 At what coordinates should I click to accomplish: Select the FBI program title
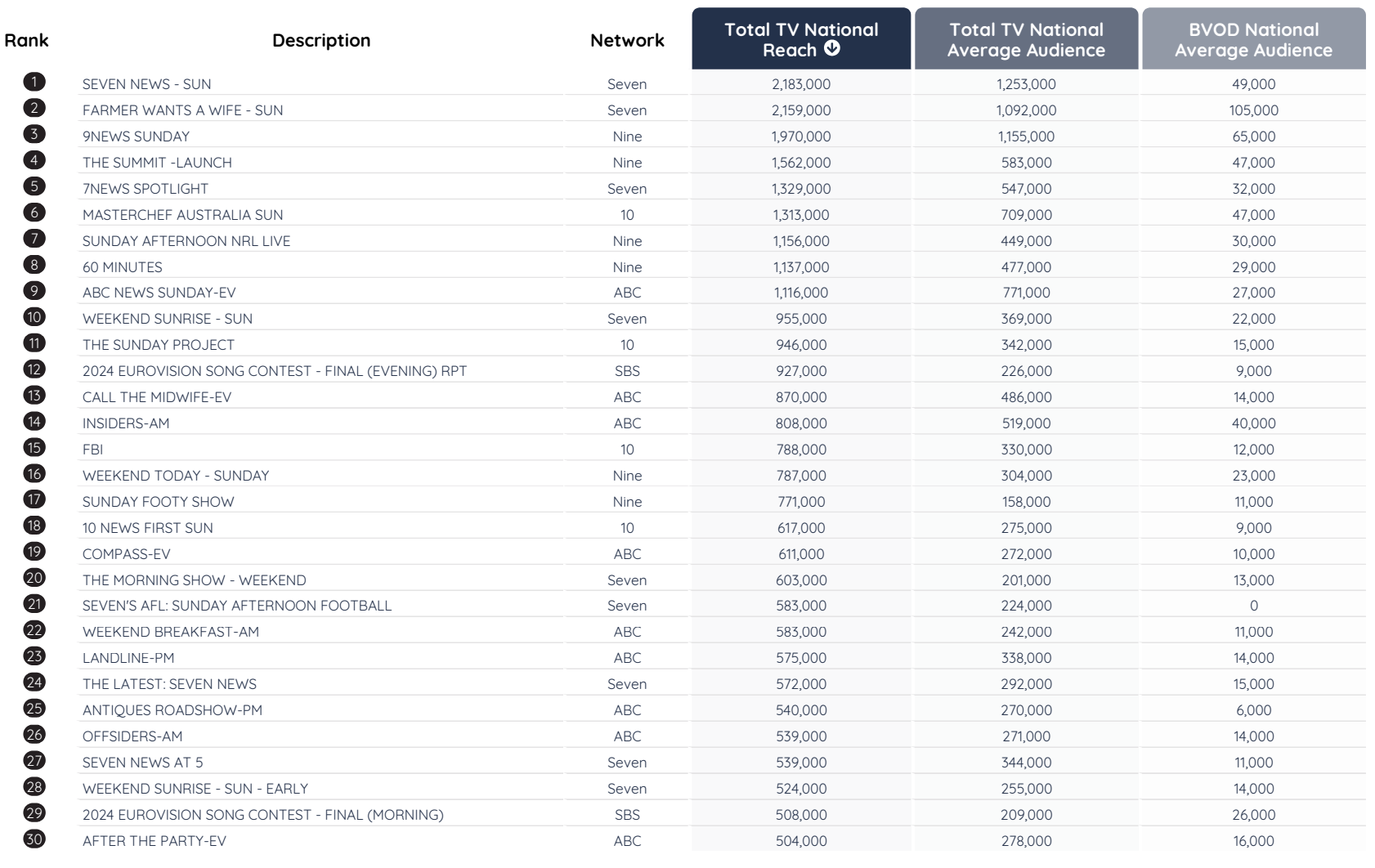coord(92,450)
